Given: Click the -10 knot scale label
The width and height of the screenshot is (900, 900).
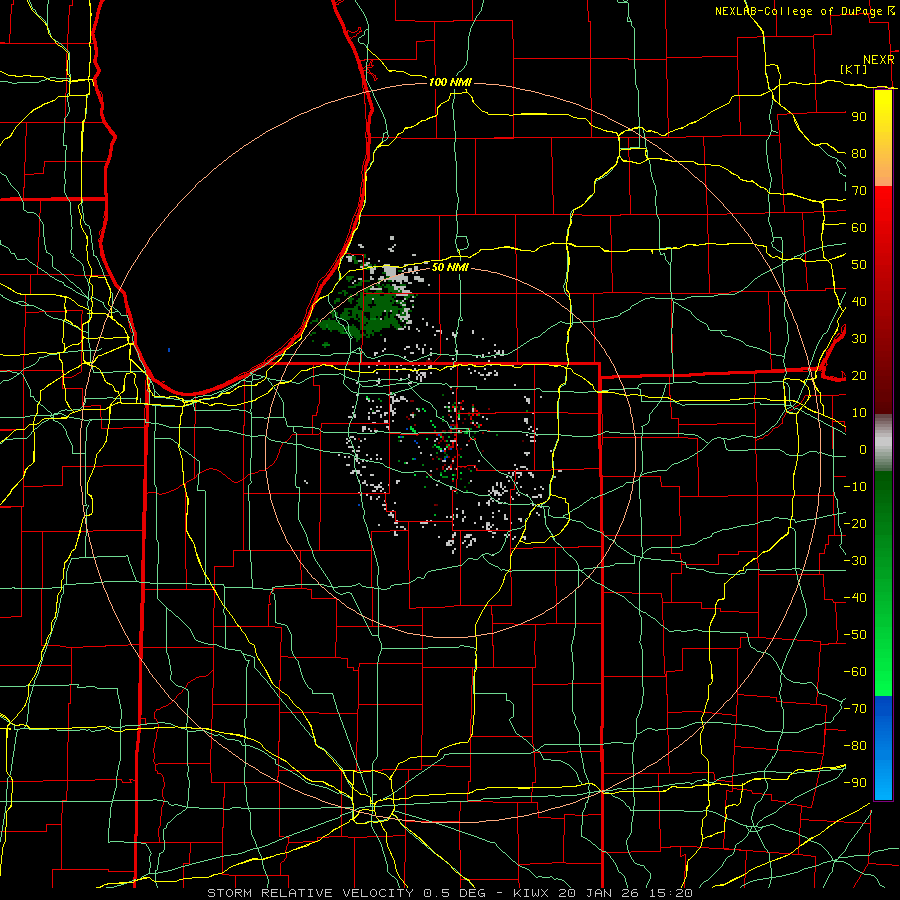Looking at the screenshot, I should tap(855, 487).
